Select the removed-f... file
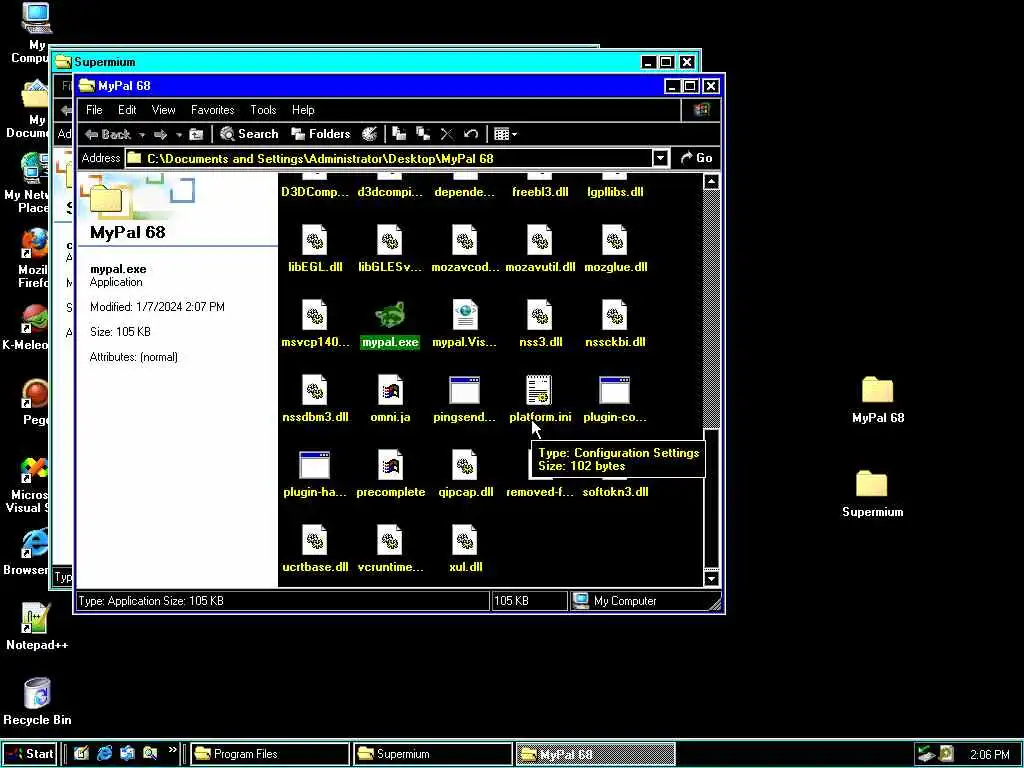The image size is (1024, 768). tap(540, 492)
